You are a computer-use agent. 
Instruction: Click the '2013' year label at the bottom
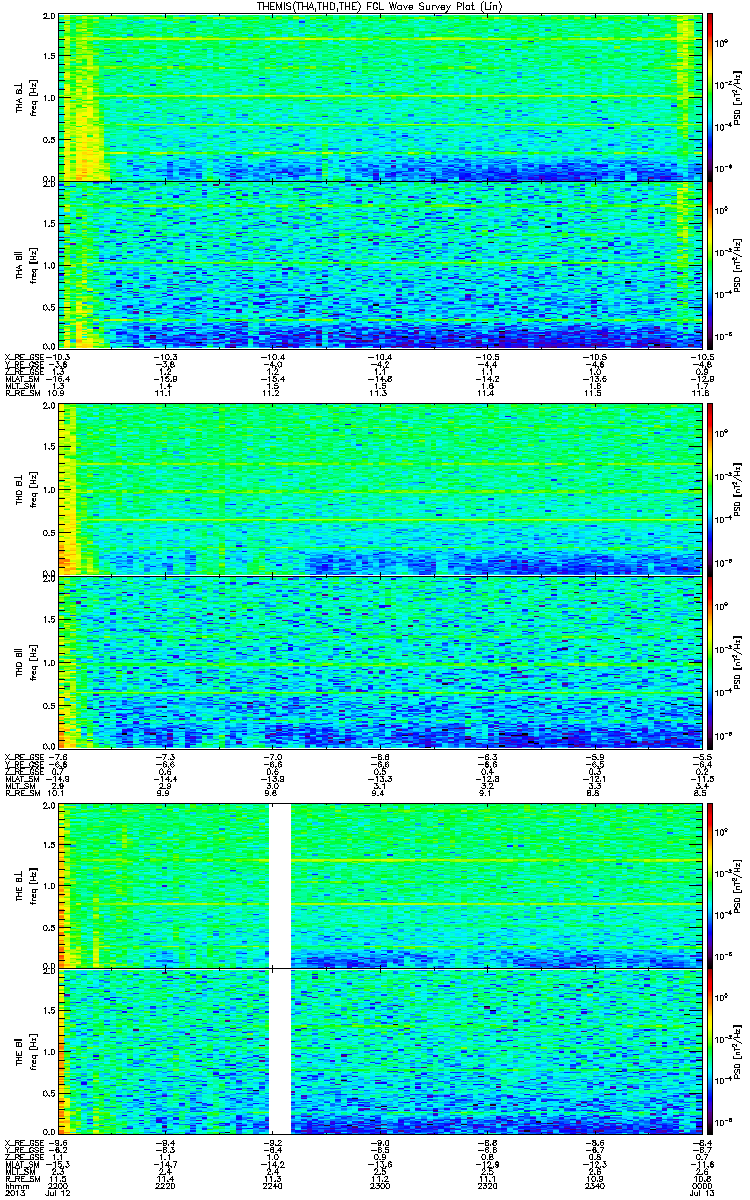click(x=14, y=1195)
